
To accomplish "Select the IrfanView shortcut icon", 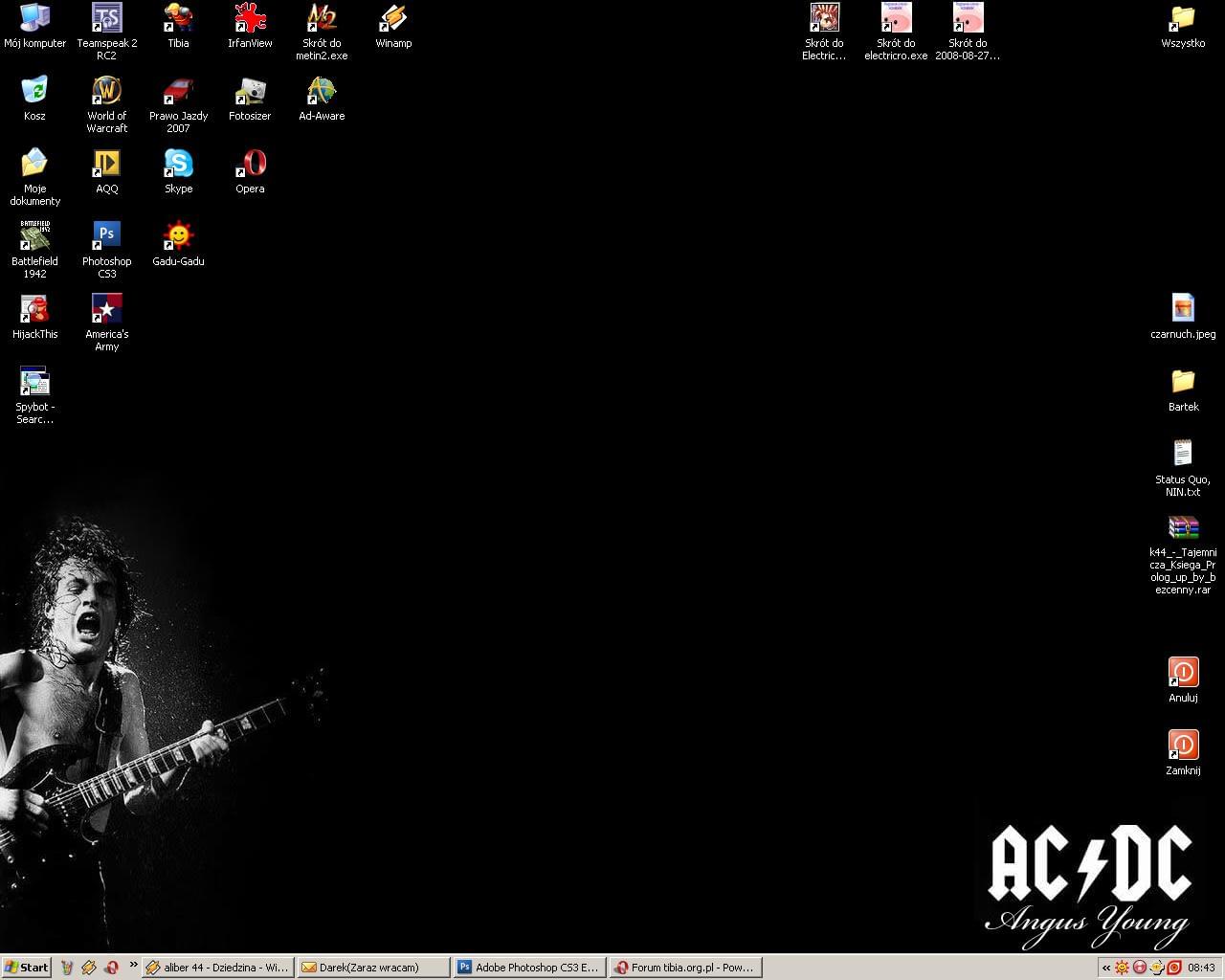I will click(x=250, y=26).
